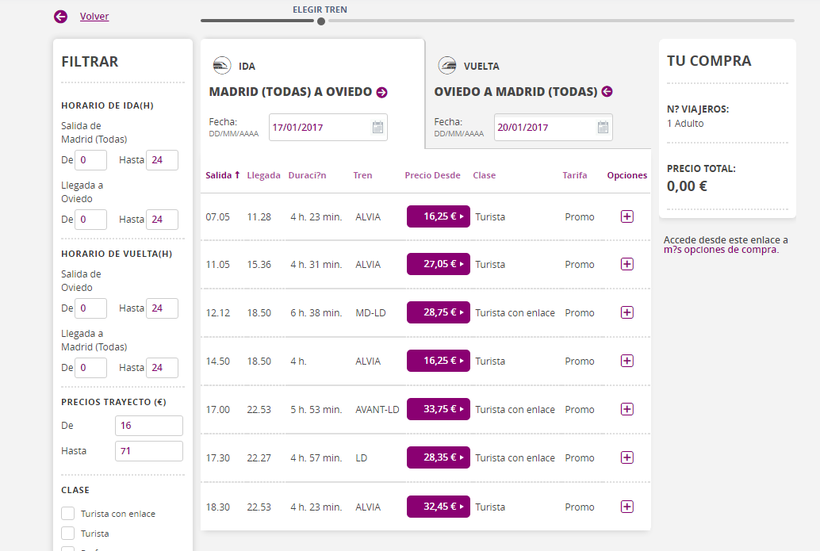
Task: Switch to the VUELTA tab
Action: coord(480,66)
